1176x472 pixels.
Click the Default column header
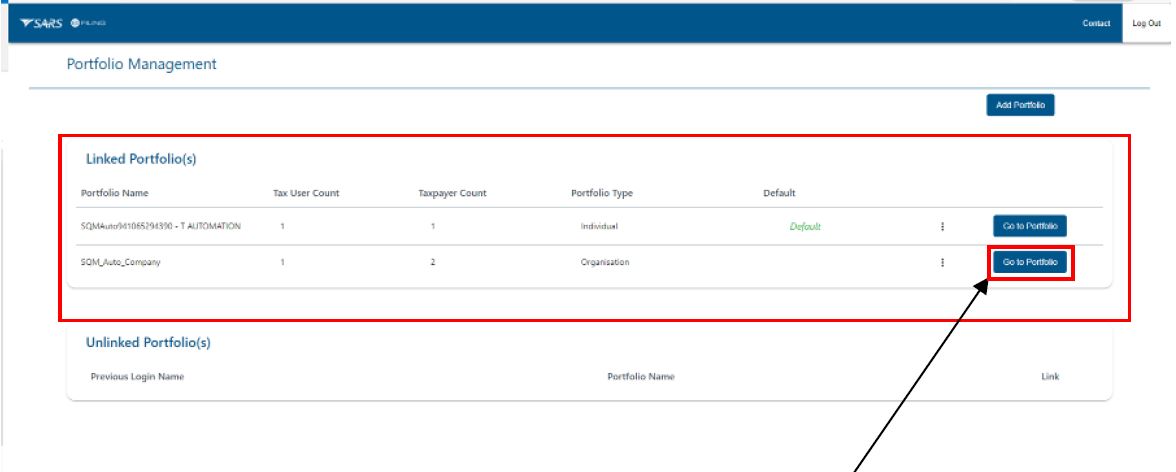[x=779, y=193]
